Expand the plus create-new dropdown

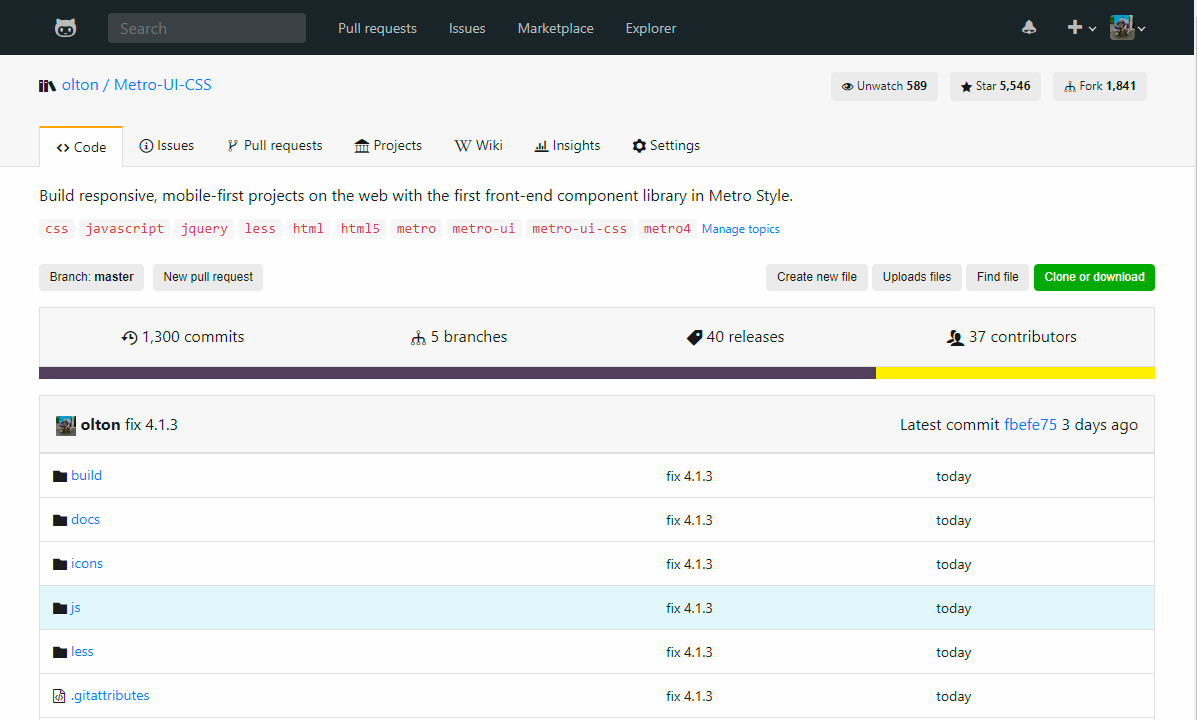pos(1081,28)
